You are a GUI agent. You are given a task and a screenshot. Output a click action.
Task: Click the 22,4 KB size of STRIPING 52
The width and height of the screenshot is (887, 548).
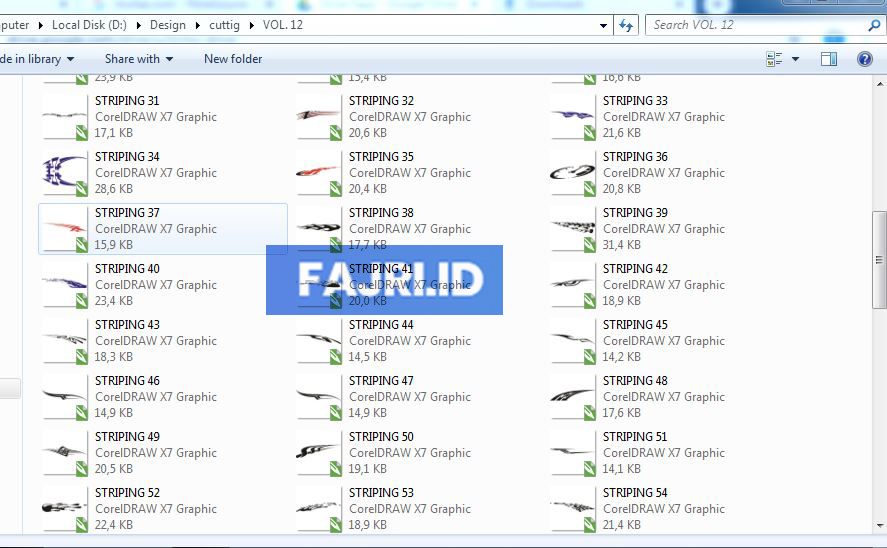click(114, 525)
